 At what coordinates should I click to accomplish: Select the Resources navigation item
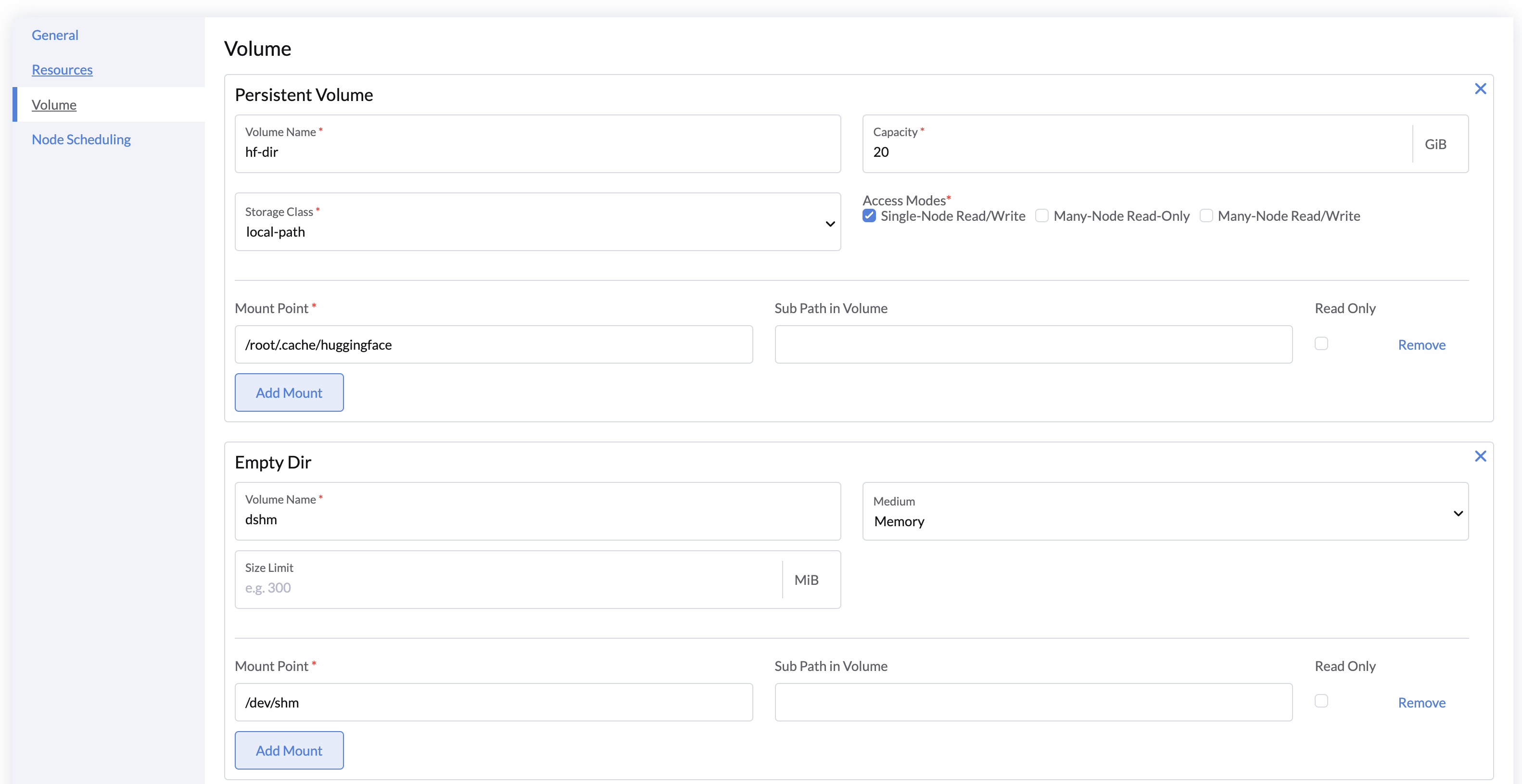[62, 68]
